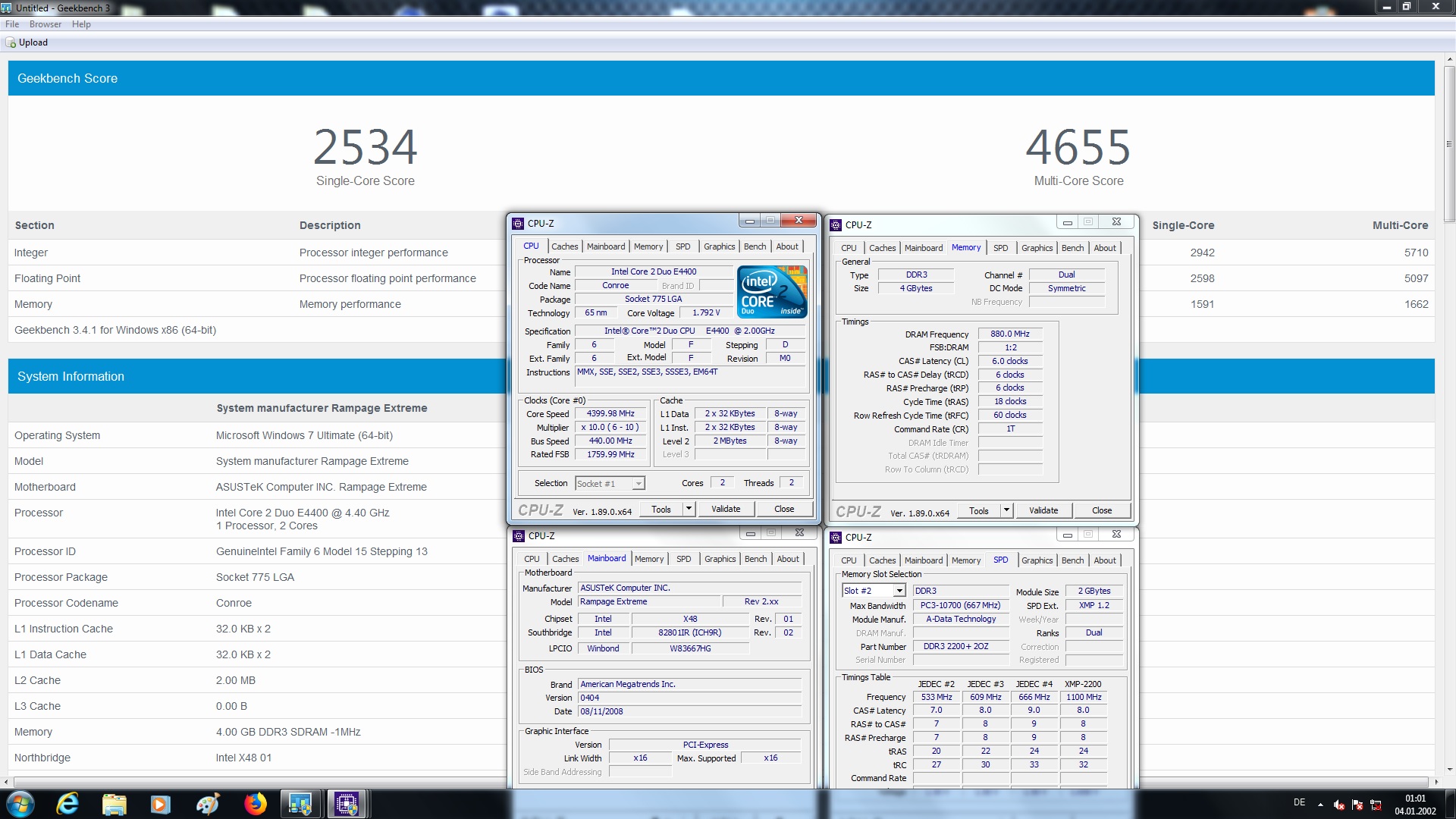Open the File menu

(12, 24)
